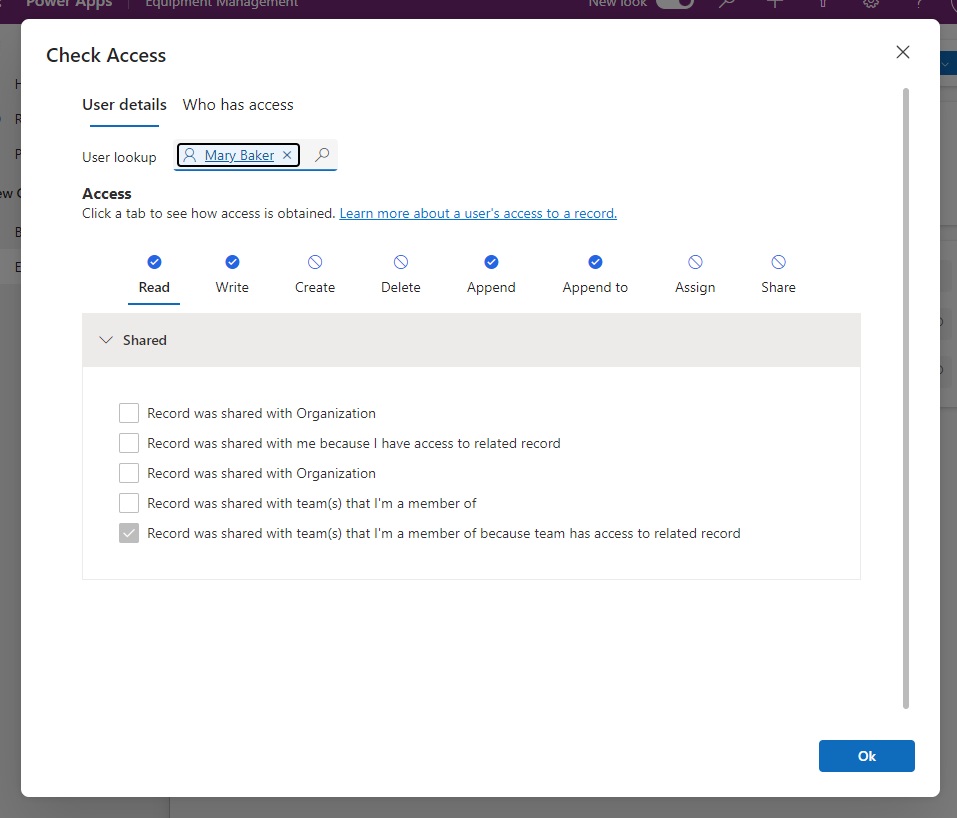Click the dialog vertical scrollbar

click(x=906, y=399)
